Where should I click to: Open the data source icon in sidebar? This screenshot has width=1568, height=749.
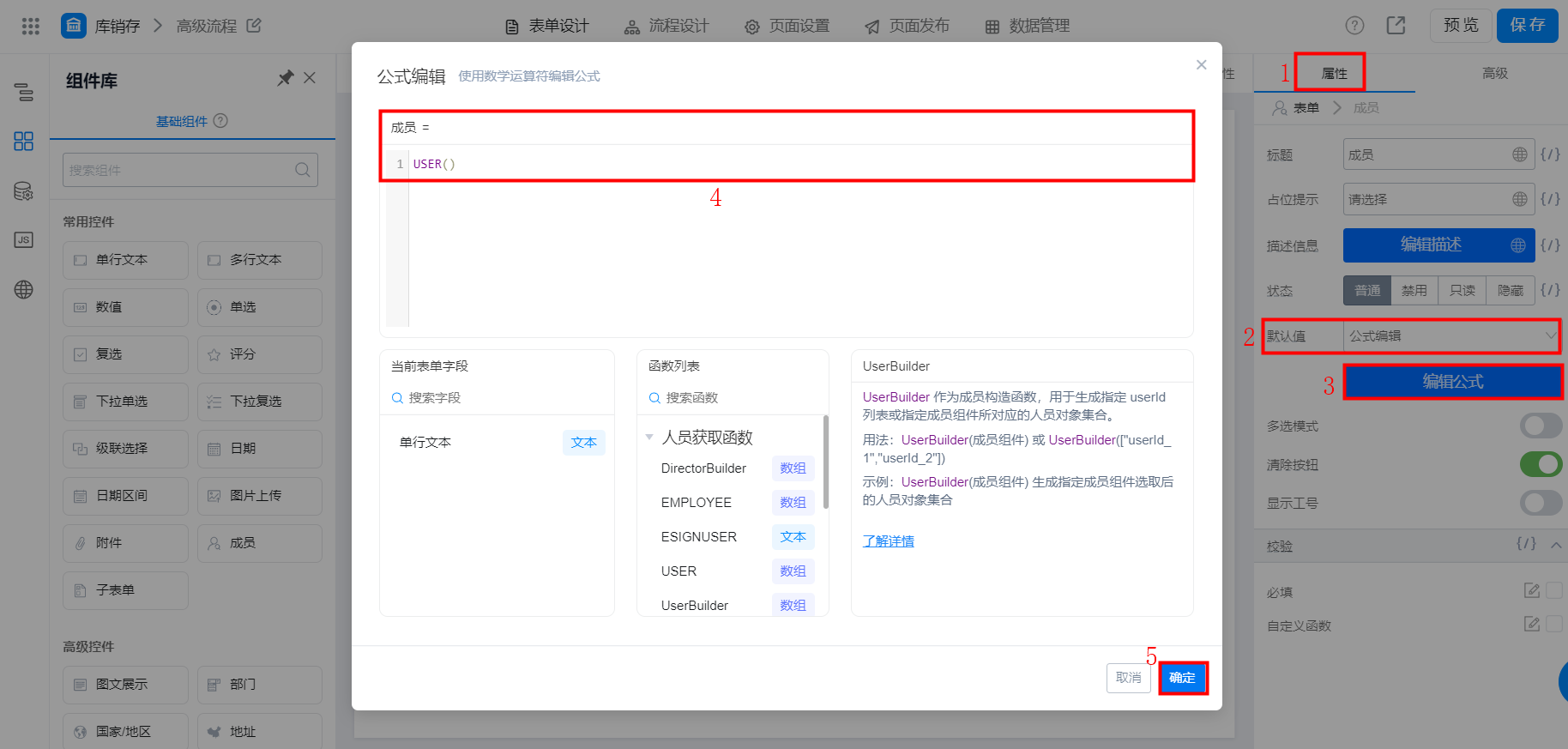point(24,191)
